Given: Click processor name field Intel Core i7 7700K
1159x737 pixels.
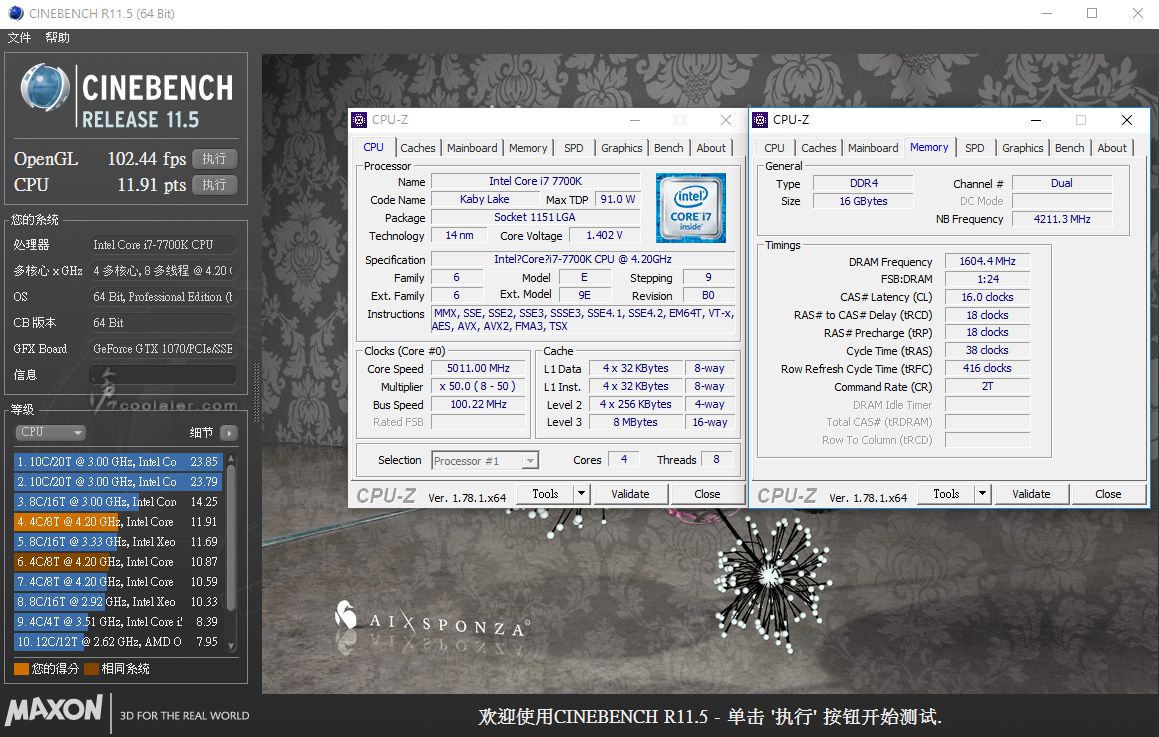Looking at the screenshot, I should click(x=535, y=181).
